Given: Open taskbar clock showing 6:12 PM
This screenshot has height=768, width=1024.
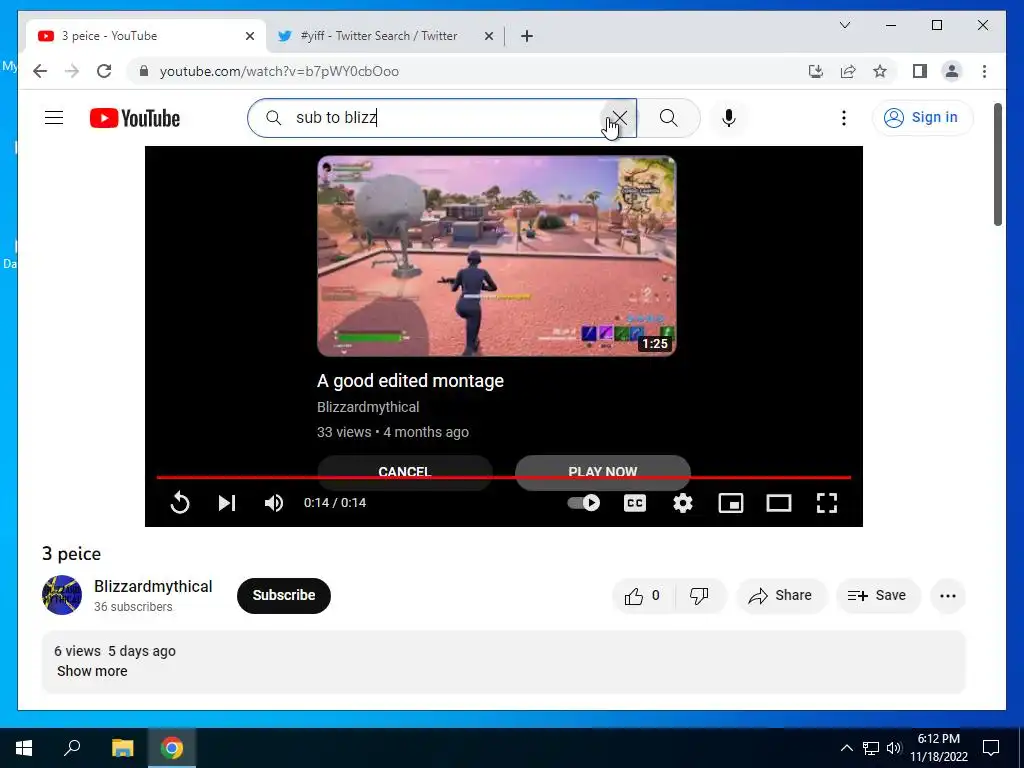Looking at the screenshot, I should (939, 748).
